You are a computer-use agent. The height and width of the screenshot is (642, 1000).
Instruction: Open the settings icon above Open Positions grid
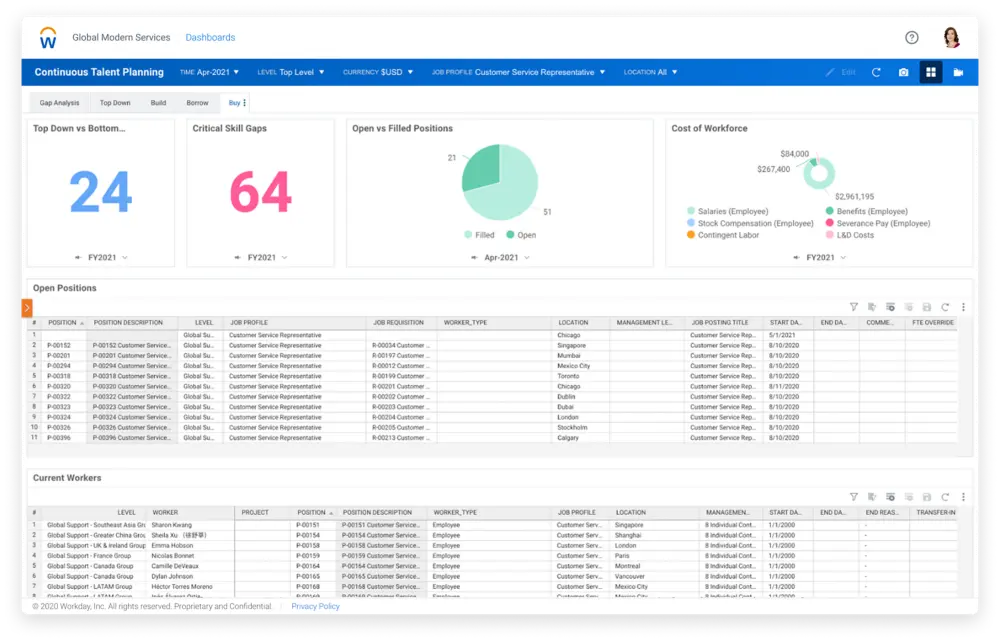pyautogui.click(x=963, y=306)
